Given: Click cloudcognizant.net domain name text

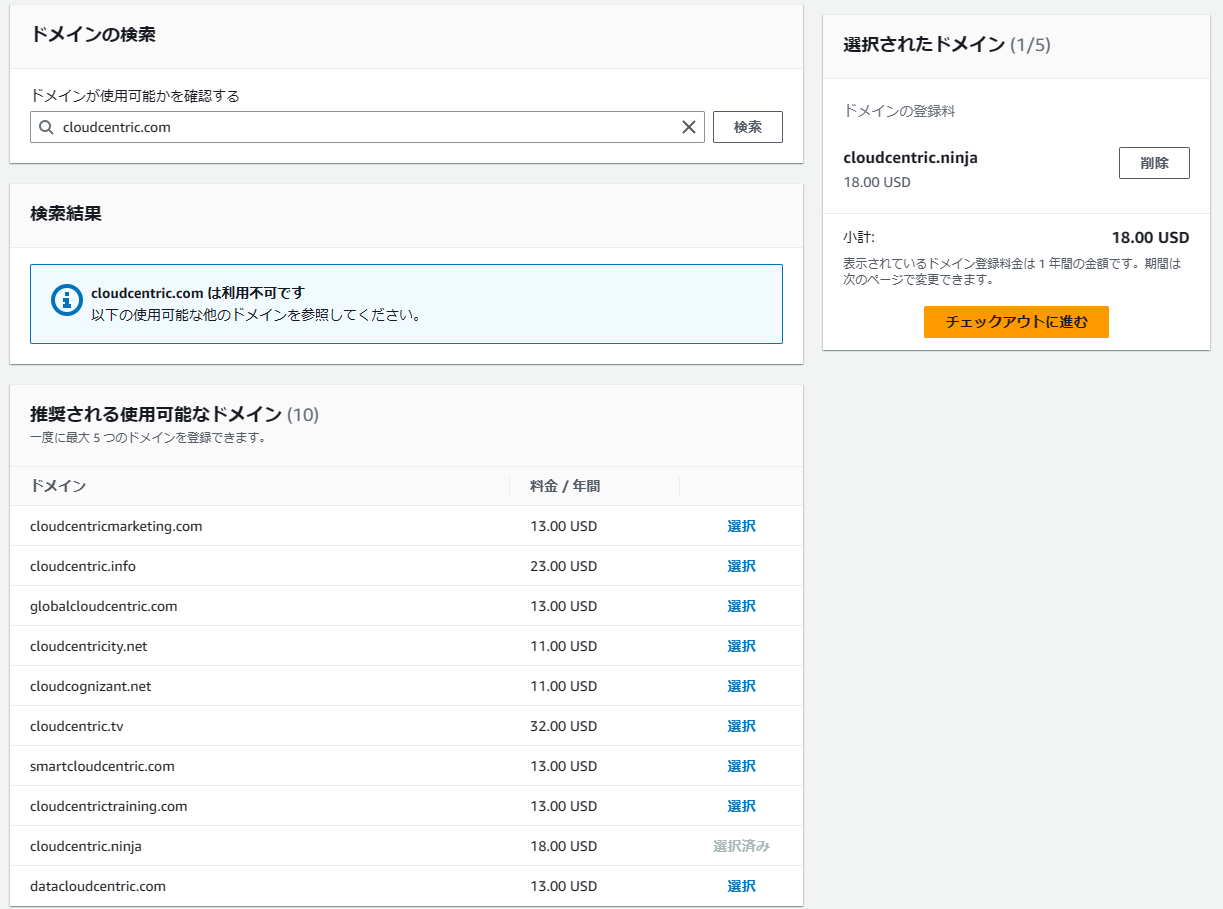Looking at the screenshot, I should (x=91, y=686).
